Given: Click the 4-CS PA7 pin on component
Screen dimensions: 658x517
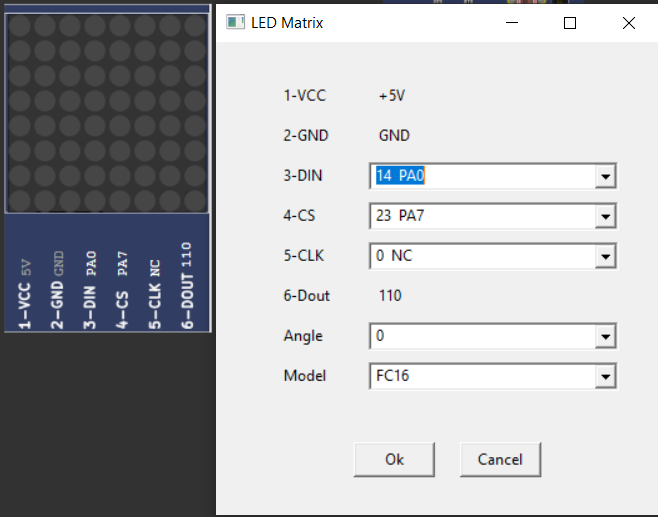Looking at the screenshot, I should click(122, 290).
